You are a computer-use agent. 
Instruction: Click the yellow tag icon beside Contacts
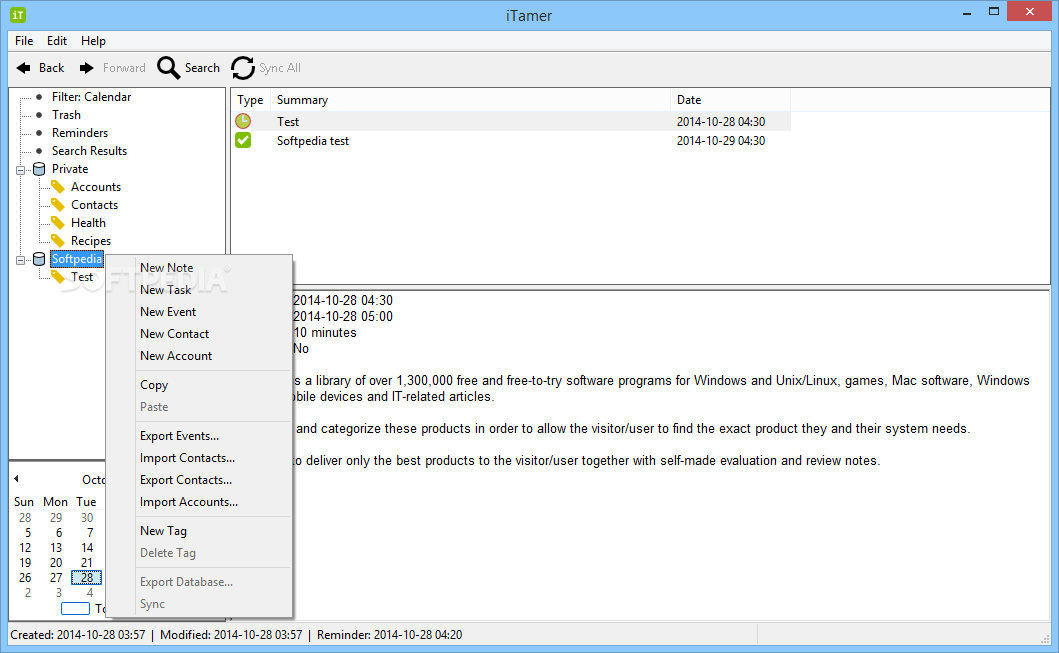[x=58, y=205]
